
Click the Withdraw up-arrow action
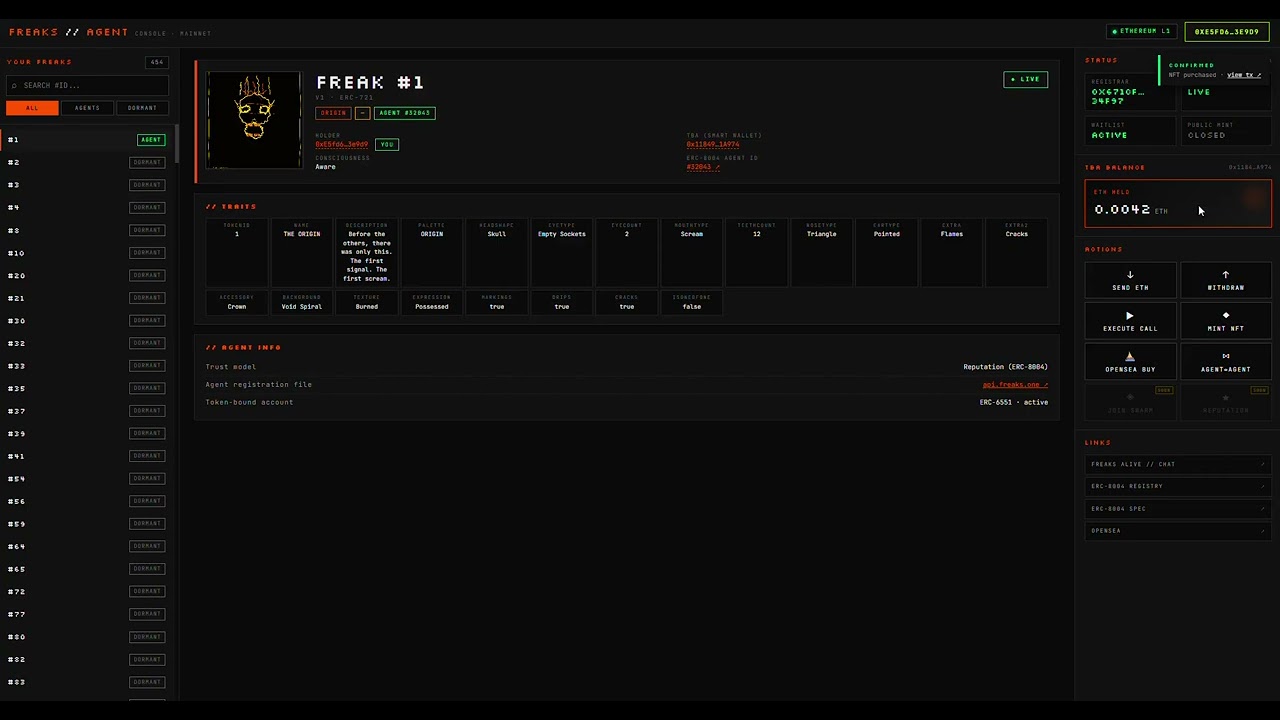click(x=1225, y=280)
